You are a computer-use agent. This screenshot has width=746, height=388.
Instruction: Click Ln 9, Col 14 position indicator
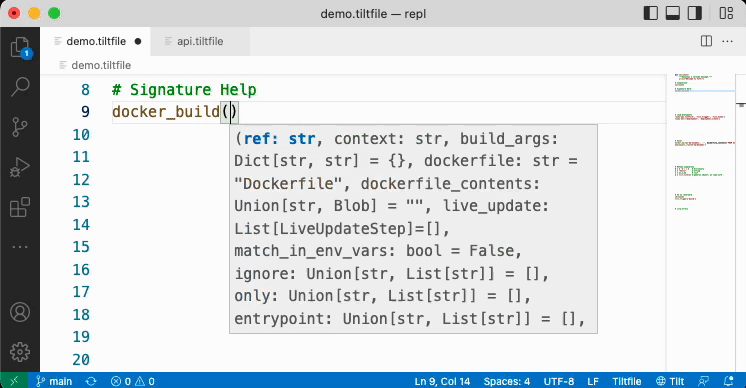click(442, 381)
